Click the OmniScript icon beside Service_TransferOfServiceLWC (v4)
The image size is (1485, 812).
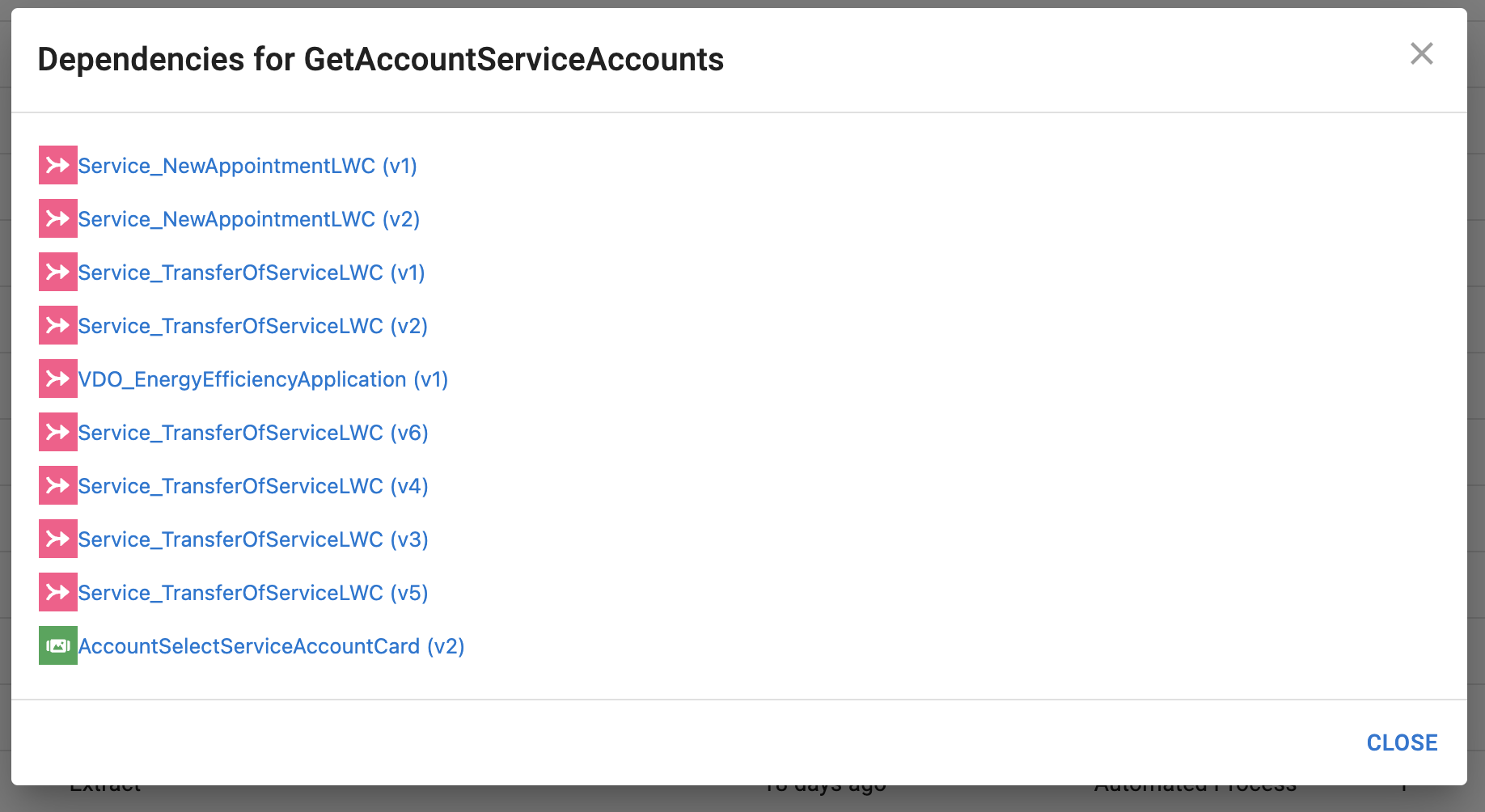click(58, 485)
